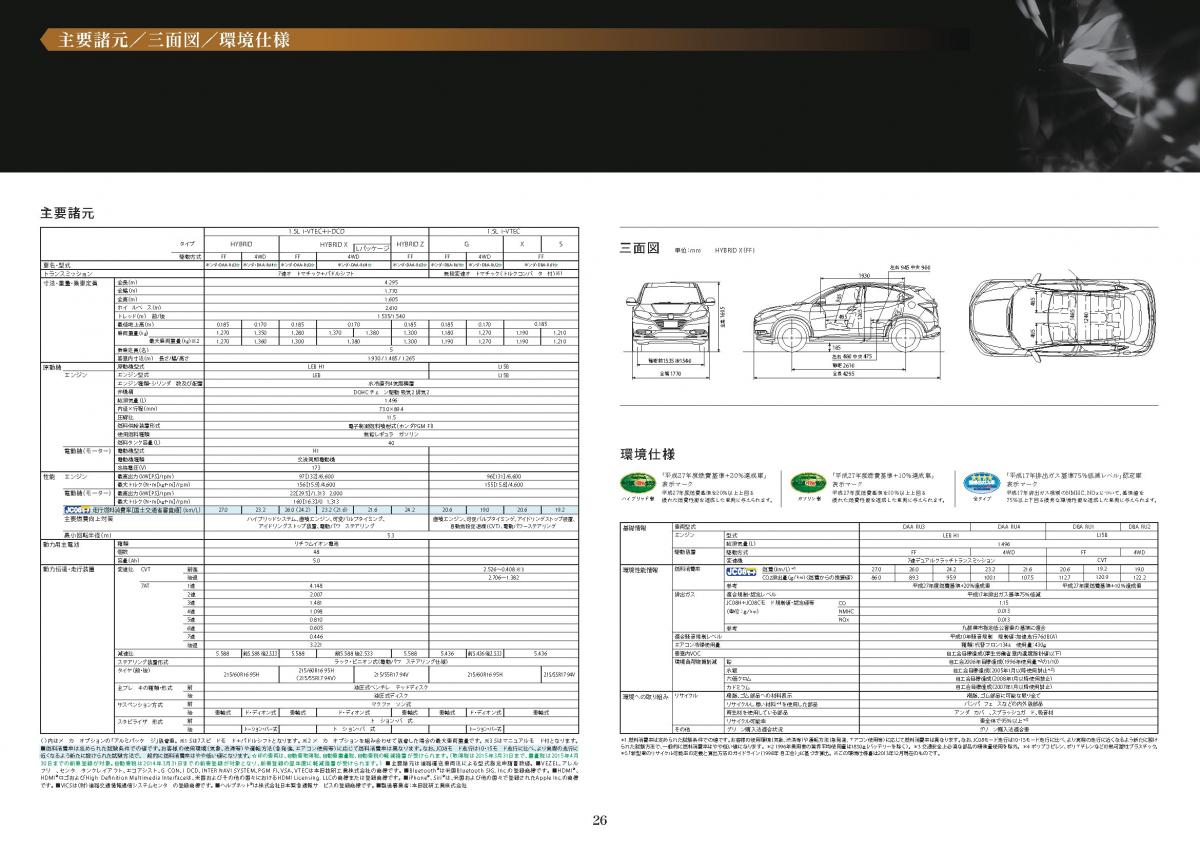1200x849 pixels.
Task: Click the 三面図 section heading
Action: click(x=640, y=247)
